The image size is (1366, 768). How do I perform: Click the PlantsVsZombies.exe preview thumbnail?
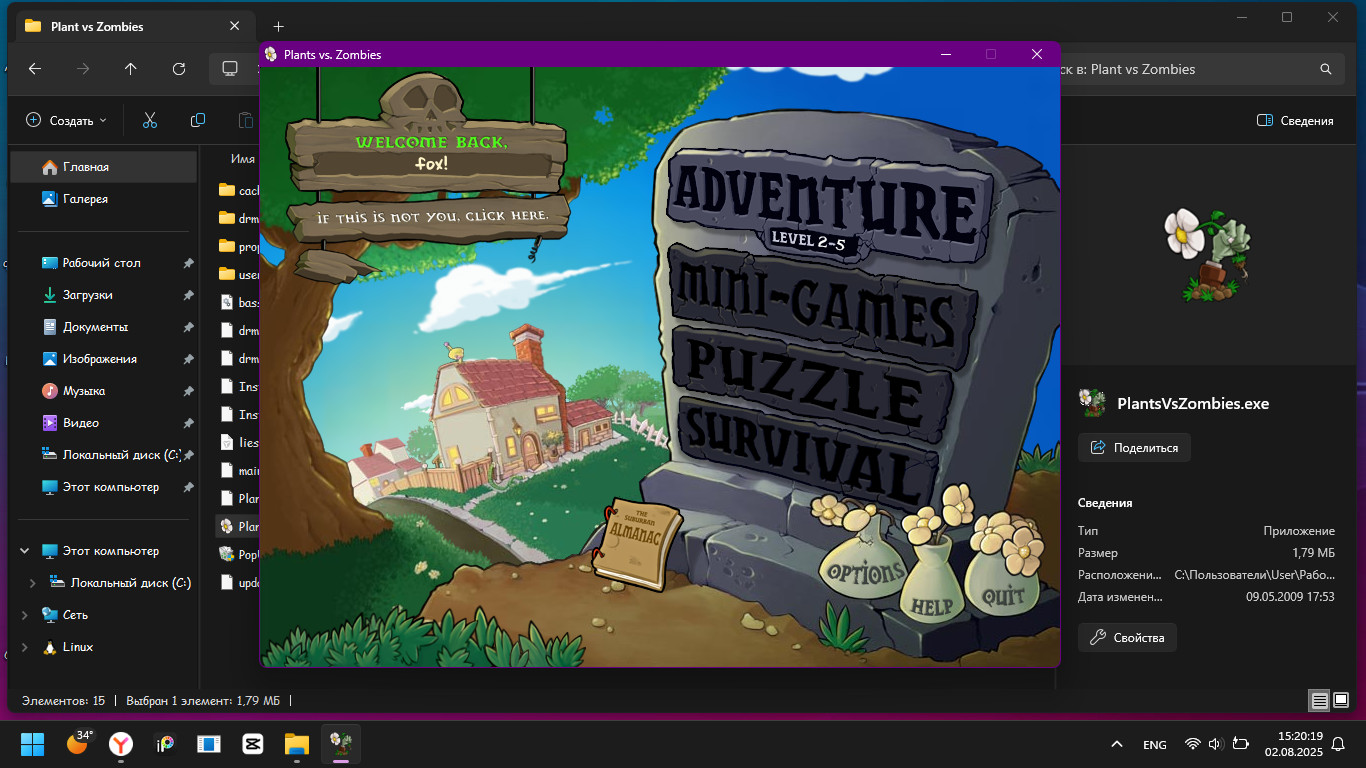pos(1206,255)
